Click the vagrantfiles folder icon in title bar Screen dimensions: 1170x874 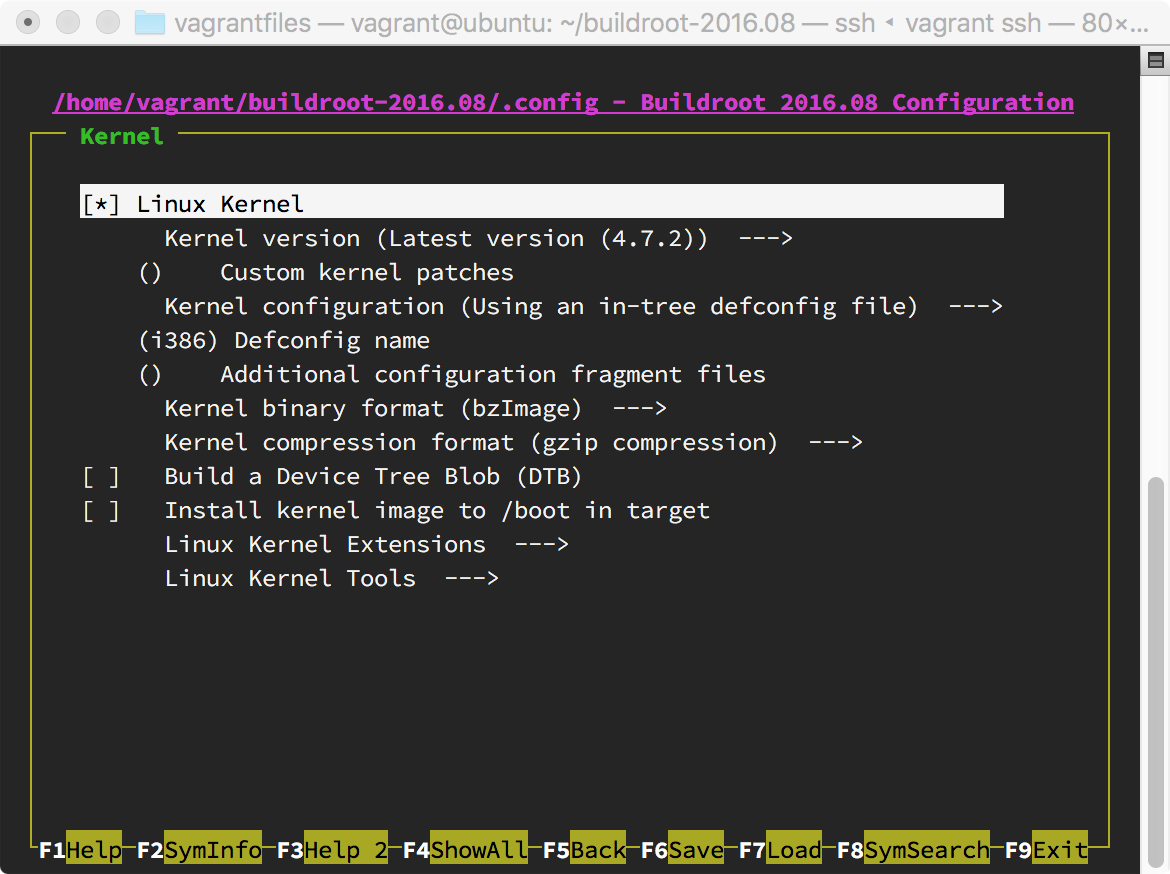point(149,22)
